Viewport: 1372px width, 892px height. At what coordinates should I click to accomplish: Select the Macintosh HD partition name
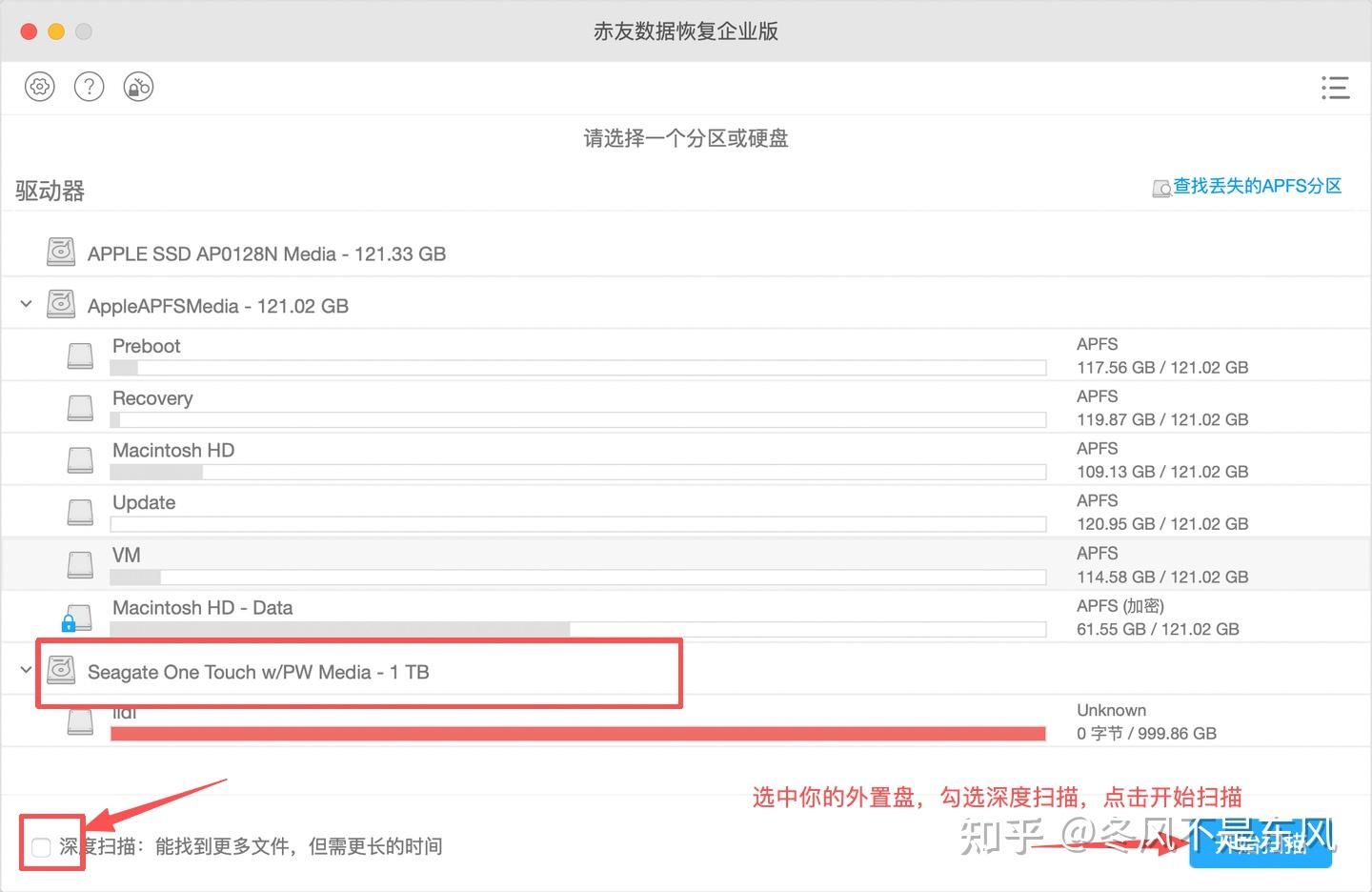click(x=173, y=450)
